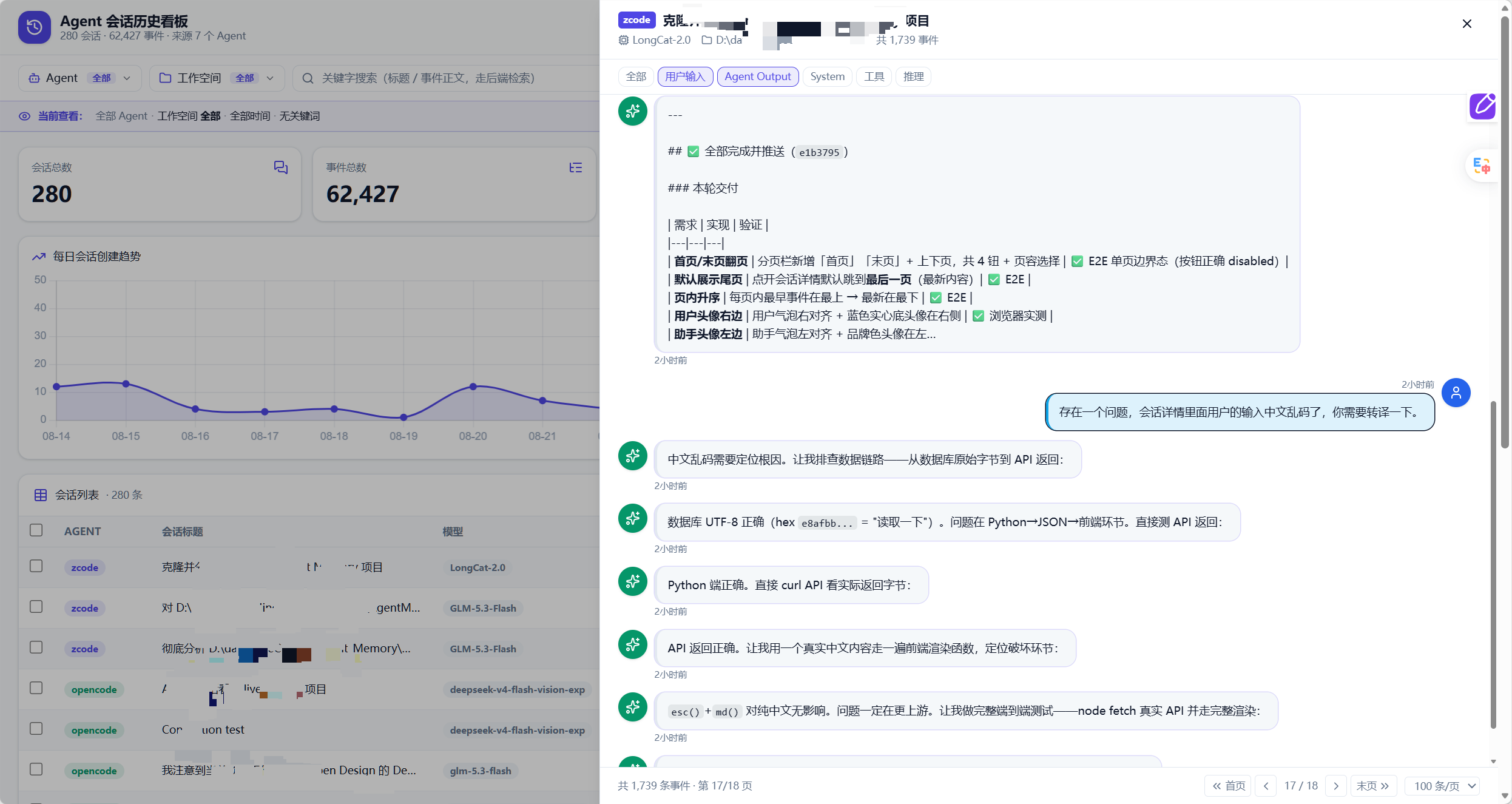Image resolution: width=1512 pixels, height=804 pixels.
Task: Select the 推理 filter tab
Action: (x=913, y=76)
